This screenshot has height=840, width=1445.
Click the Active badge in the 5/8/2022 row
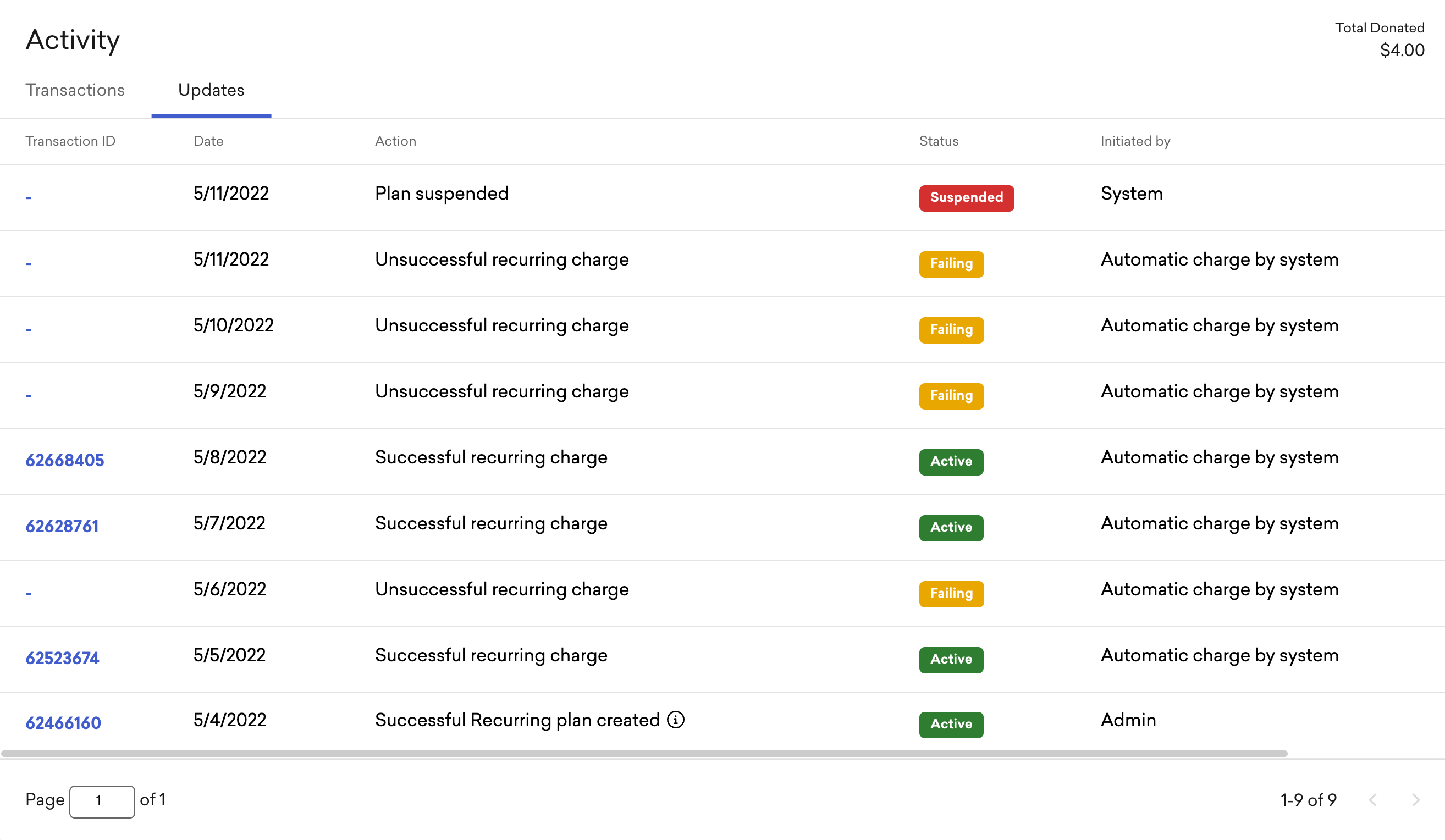[x=951, y=462]
